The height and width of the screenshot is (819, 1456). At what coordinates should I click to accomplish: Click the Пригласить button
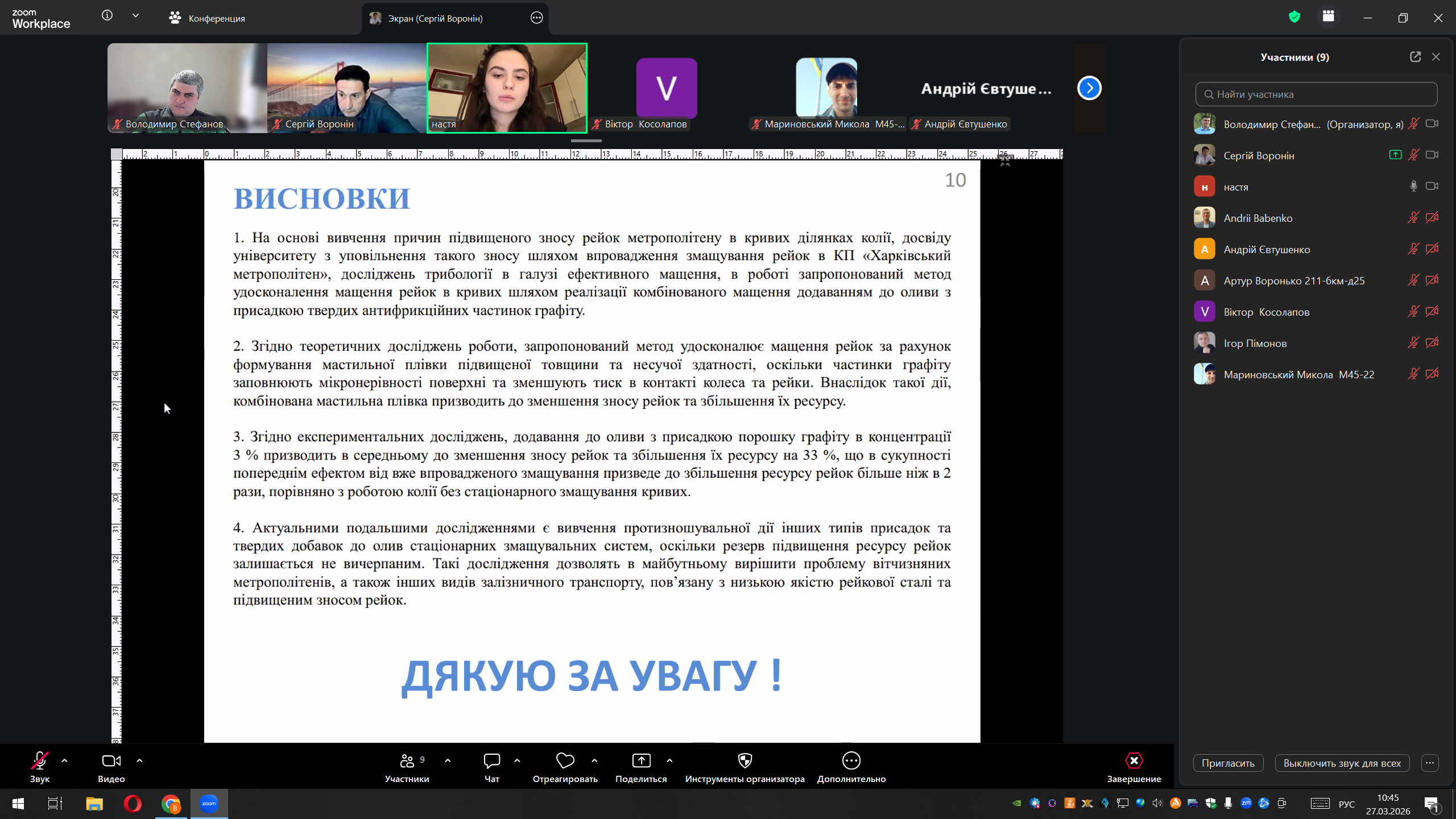tap(1228, 763)
